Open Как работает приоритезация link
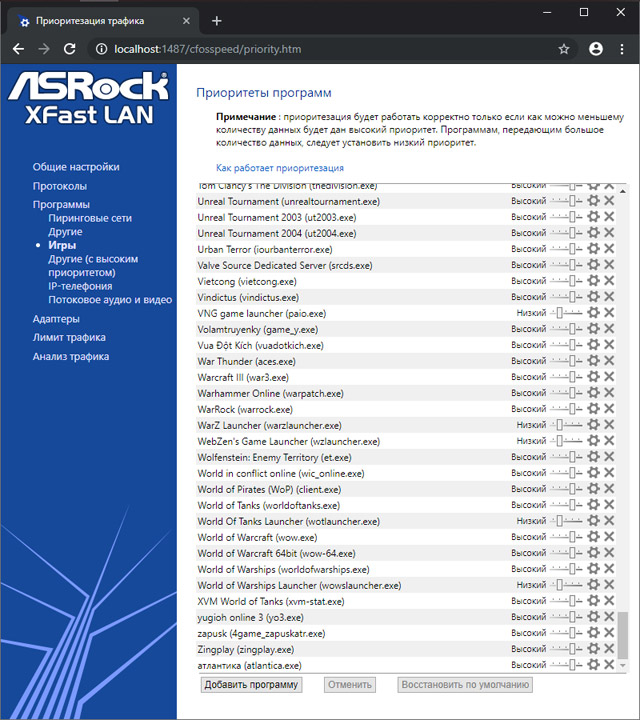The height and width of the screenshot is (720, 640). click(x=280, y=168)
